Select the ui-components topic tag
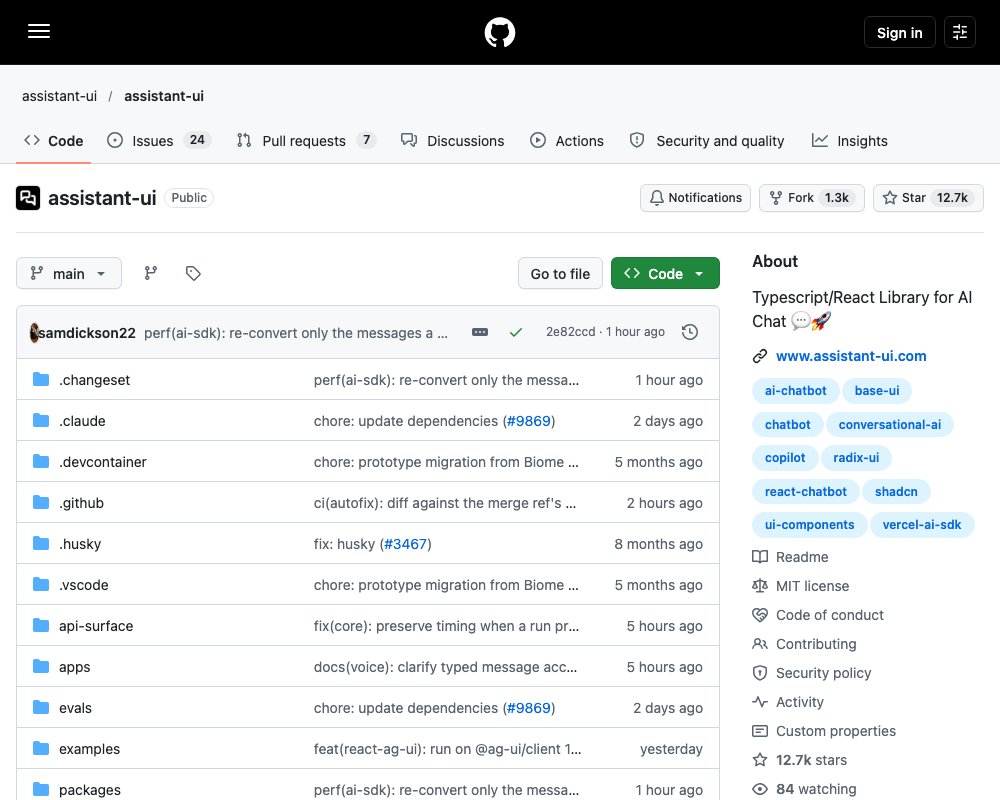Screen dimensions: 1000x800 (x=809, y=524)
